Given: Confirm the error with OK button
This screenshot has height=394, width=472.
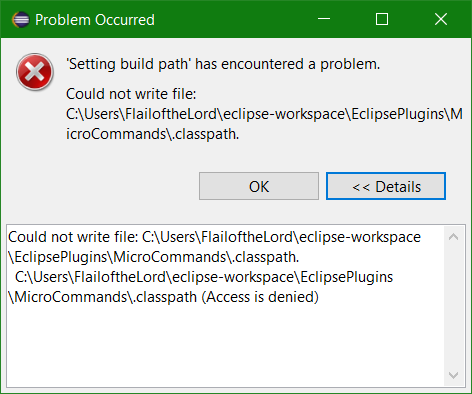Looking at the screenshot, I should tap(259, 186).
